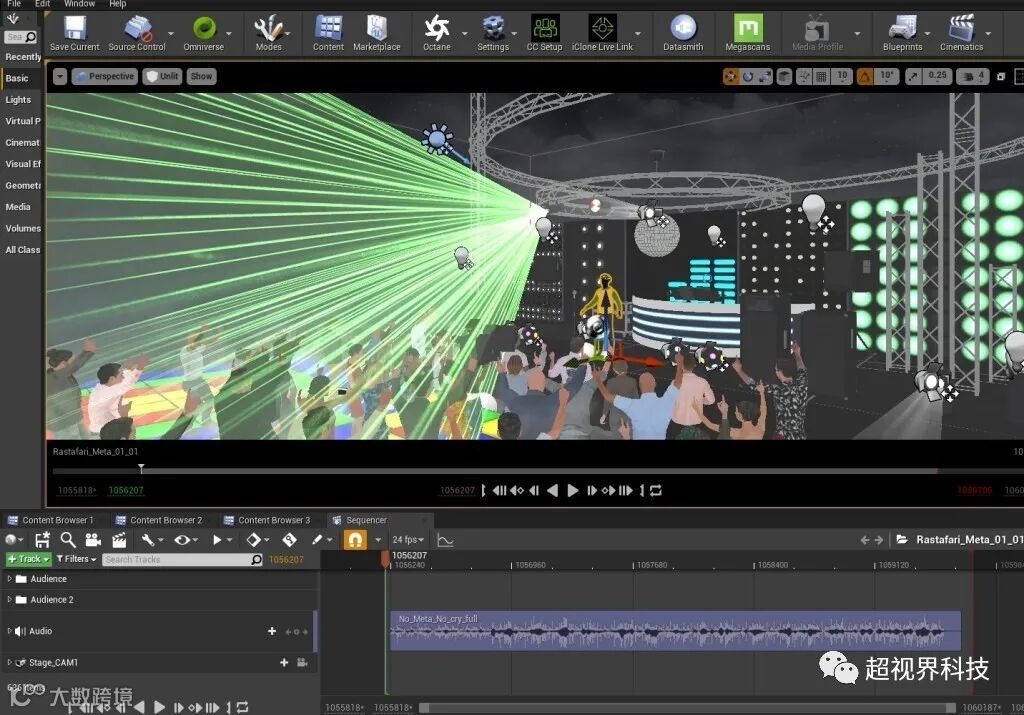The image size is (1024, 715).
Task: Expand the Audience folder track
Action: (9, 579)
